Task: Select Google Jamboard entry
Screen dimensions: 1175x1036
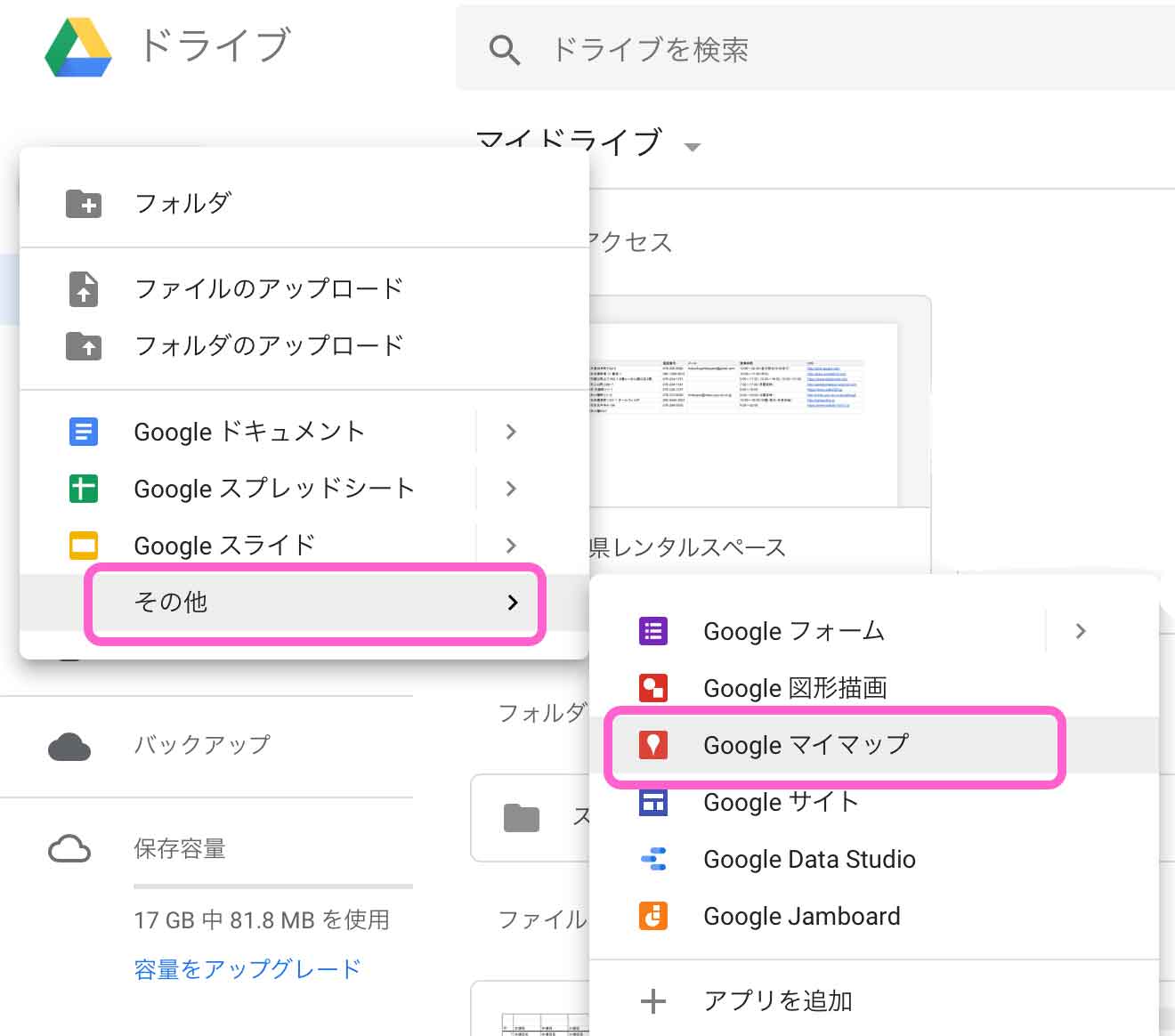Action: coord(874,916)
